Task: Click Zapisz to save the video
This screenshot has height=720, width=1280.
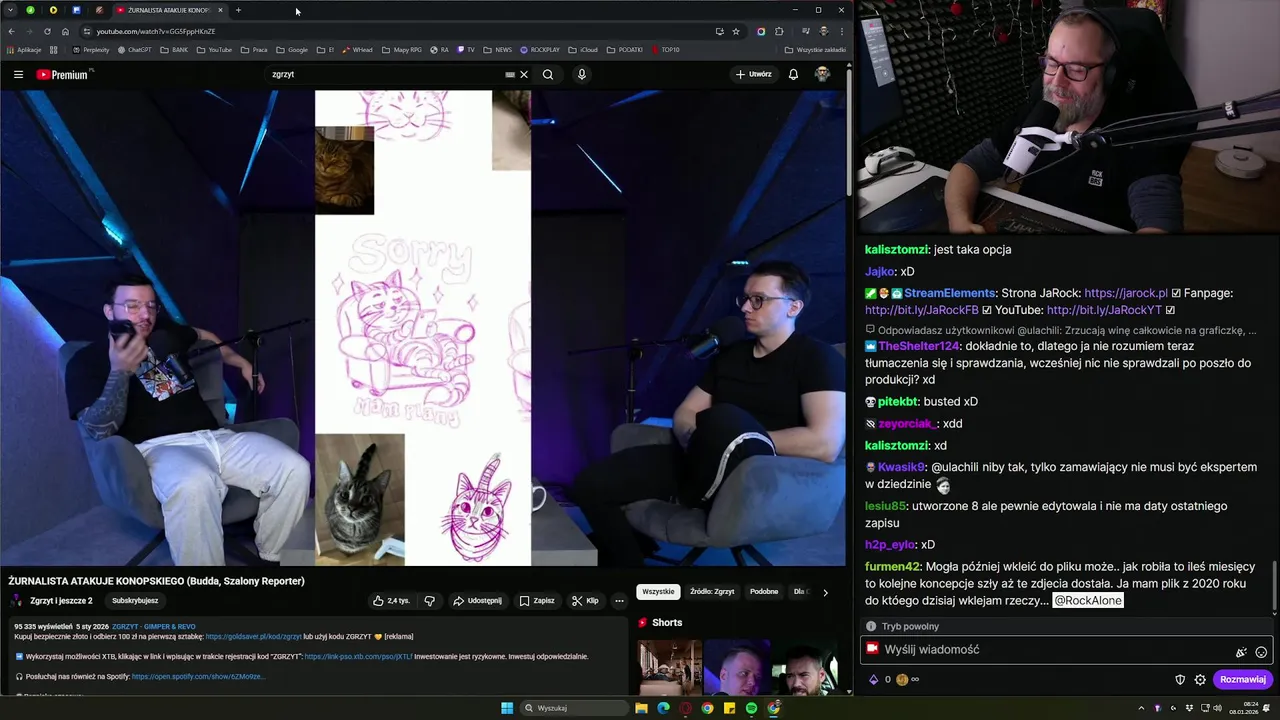Action: 537,601
